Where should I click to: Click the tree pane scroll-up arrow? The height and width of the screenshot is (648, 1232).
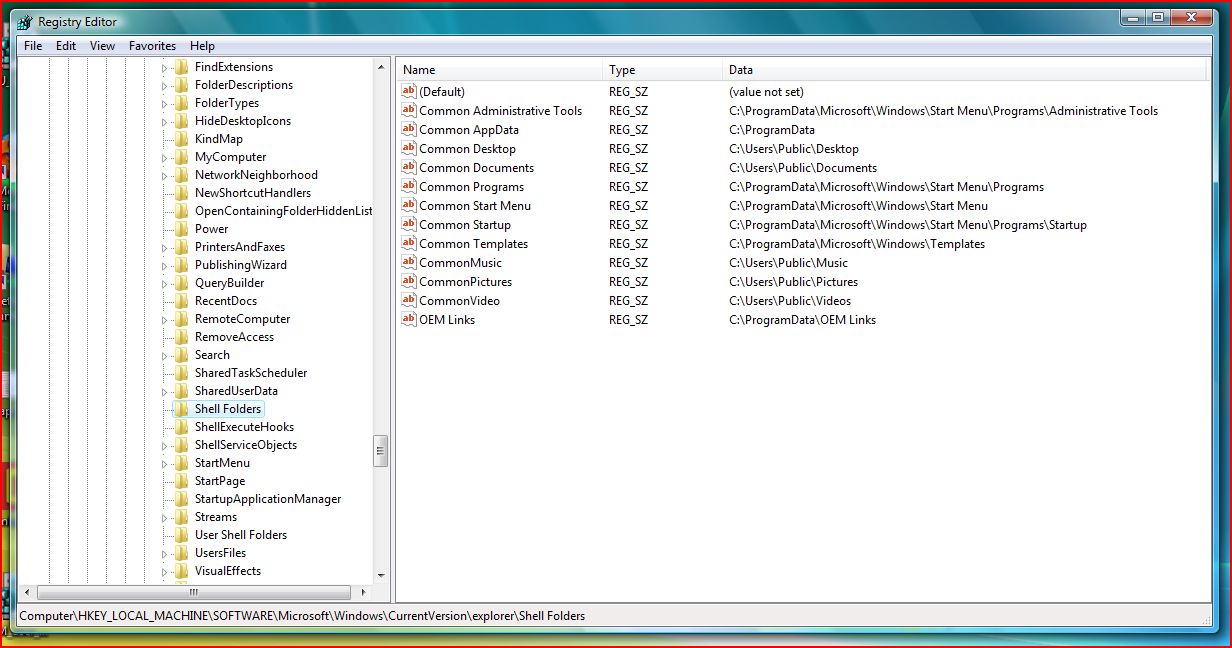(x=381, y=67)
